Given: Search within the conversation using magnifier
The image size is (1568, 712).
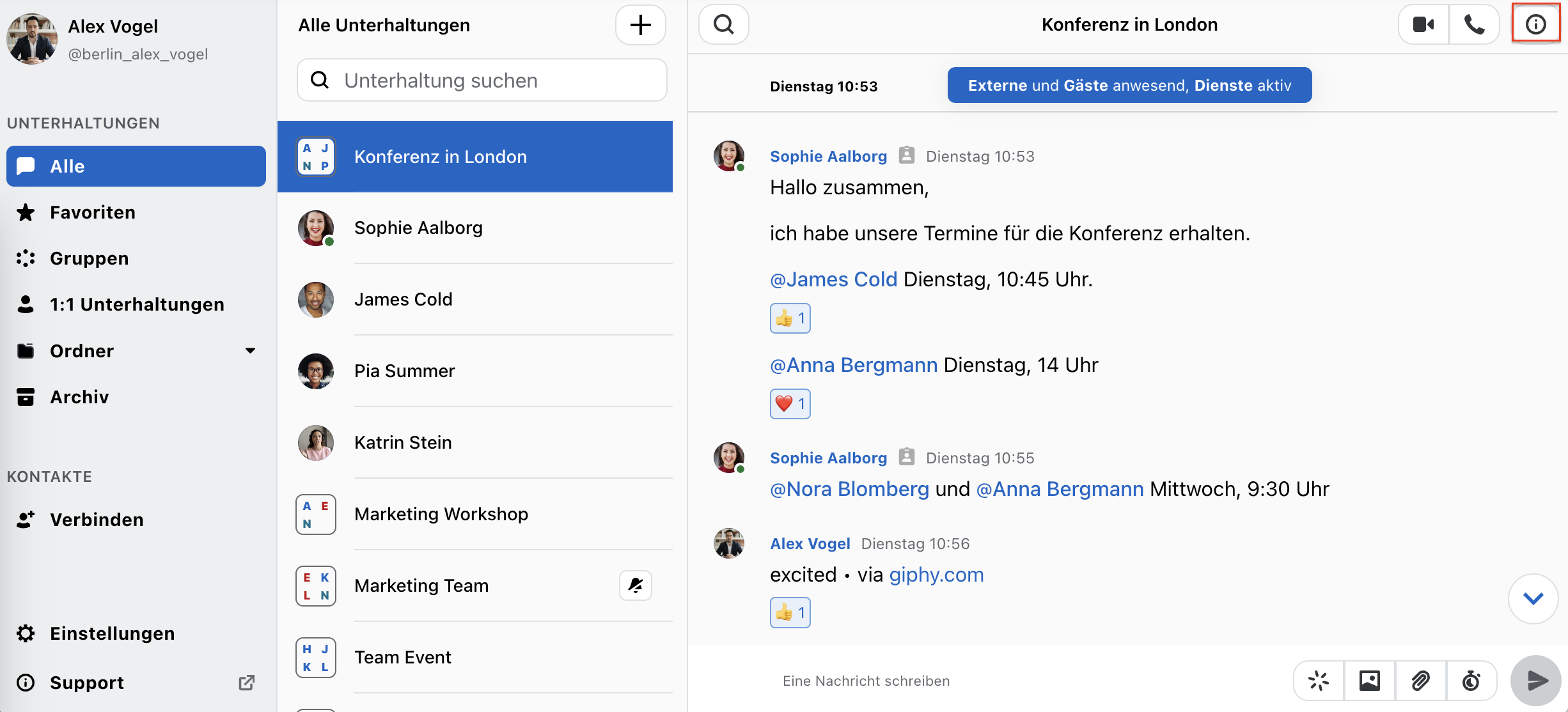Looking at the screenshot, I should coord(723,25).
